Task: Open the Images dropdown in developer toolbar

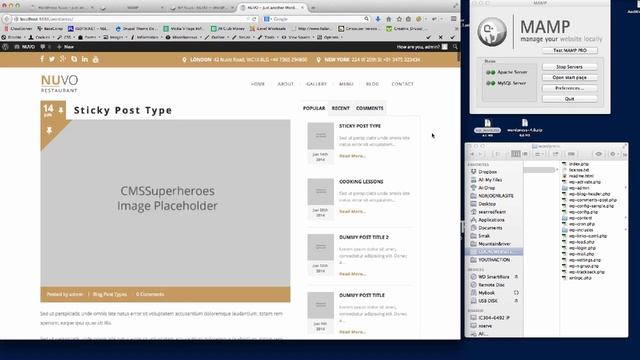Action: 115,37
